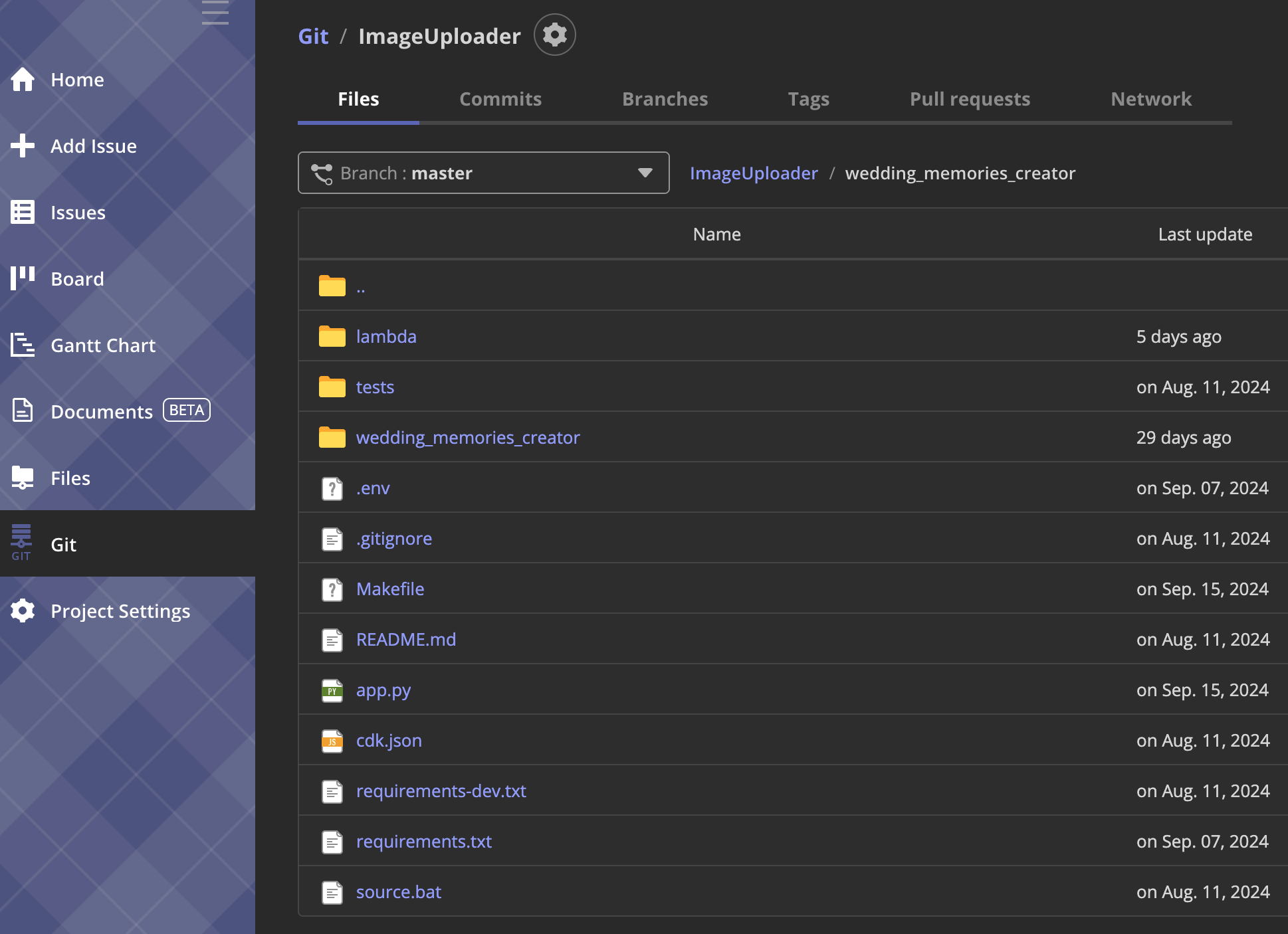Click the lambda folder icon

point(332,336)
